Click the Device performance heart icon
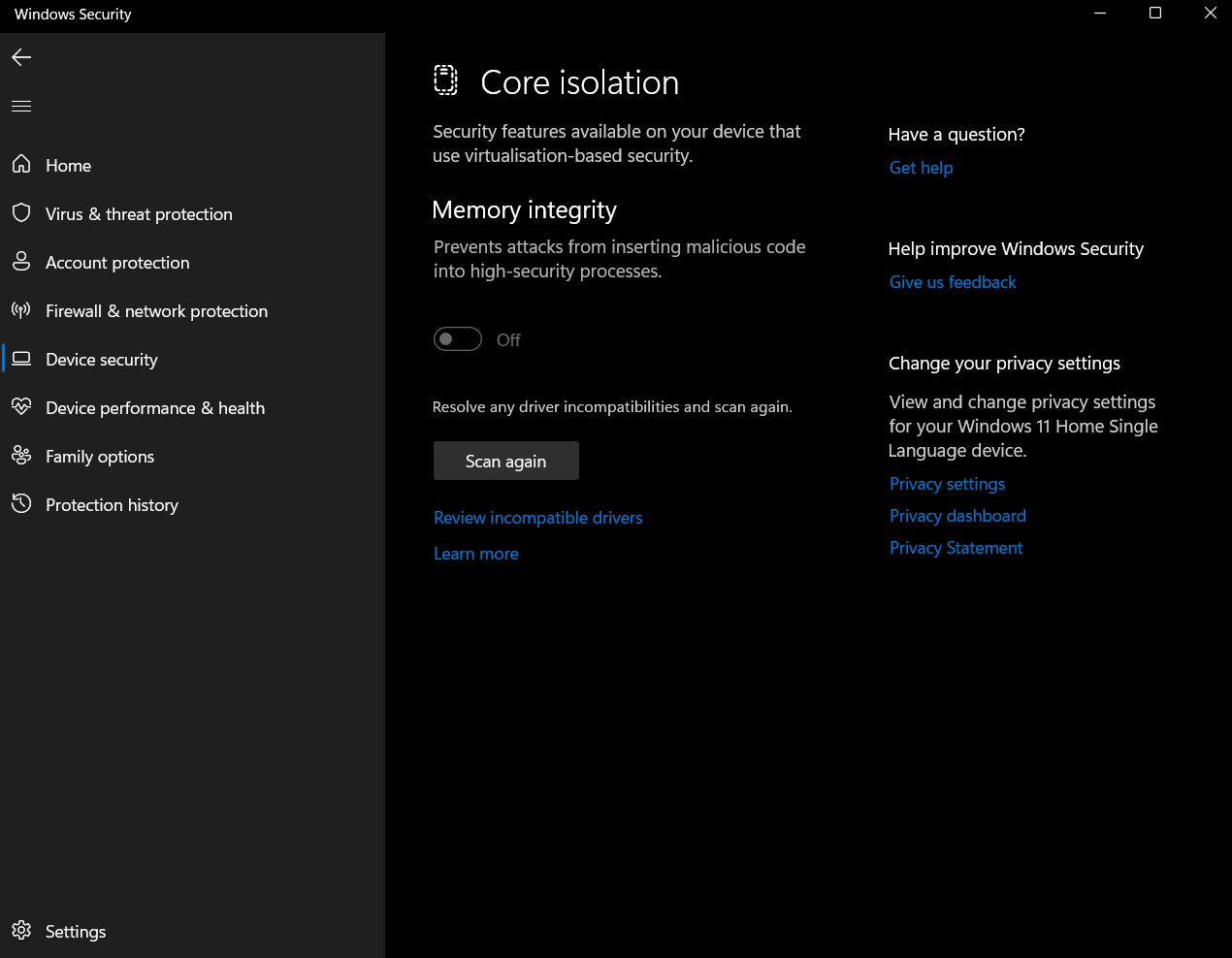1232x958 pixels. click(x=21, y=407)
